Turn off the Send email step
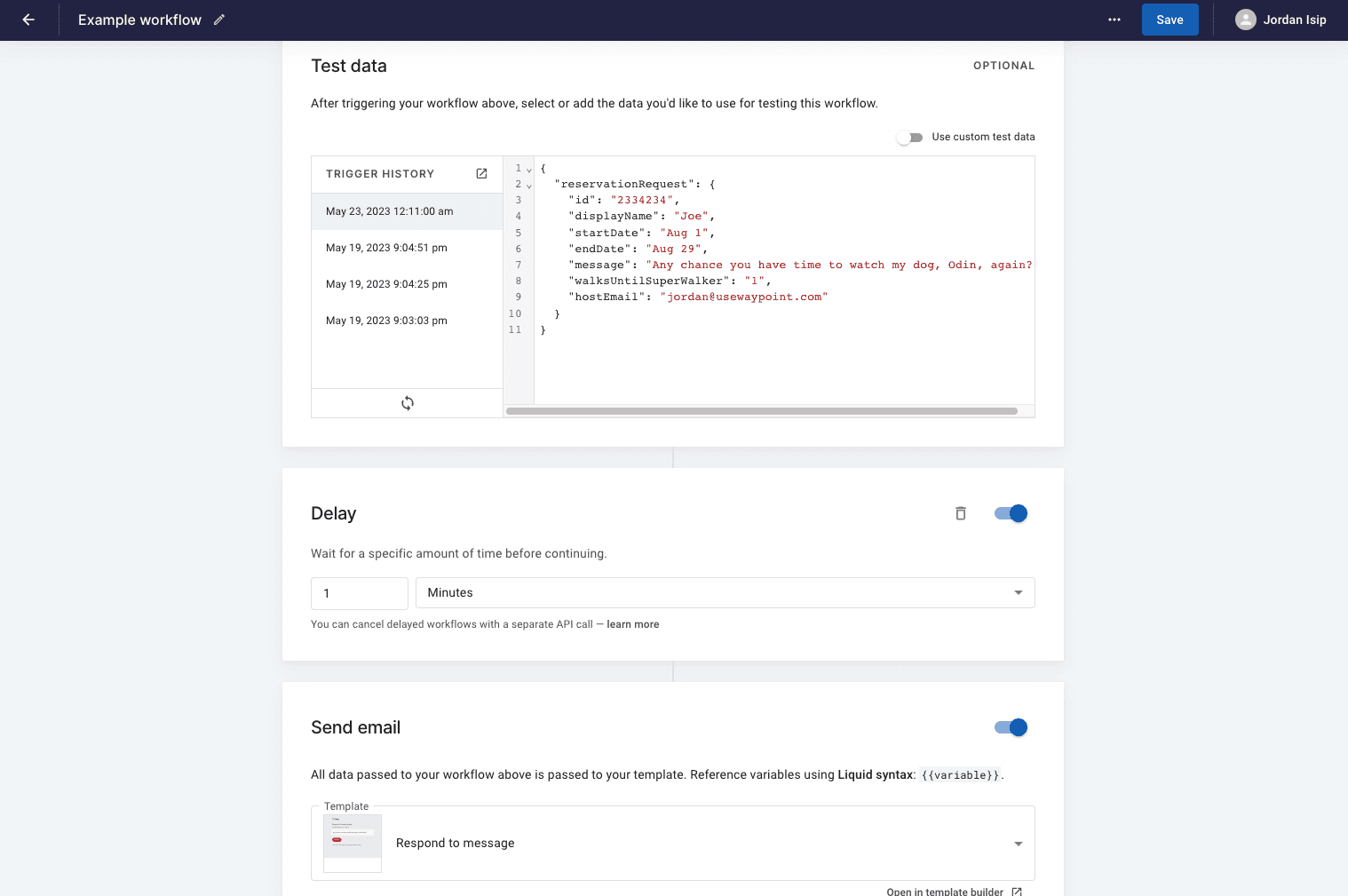Image resolution: width=1348 pixels, height=896 pixels. 1011,727
